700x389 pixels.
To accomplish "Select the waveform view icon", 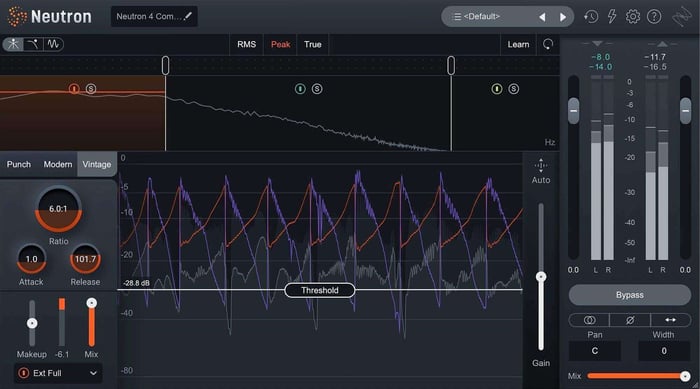I will (53, 44).
